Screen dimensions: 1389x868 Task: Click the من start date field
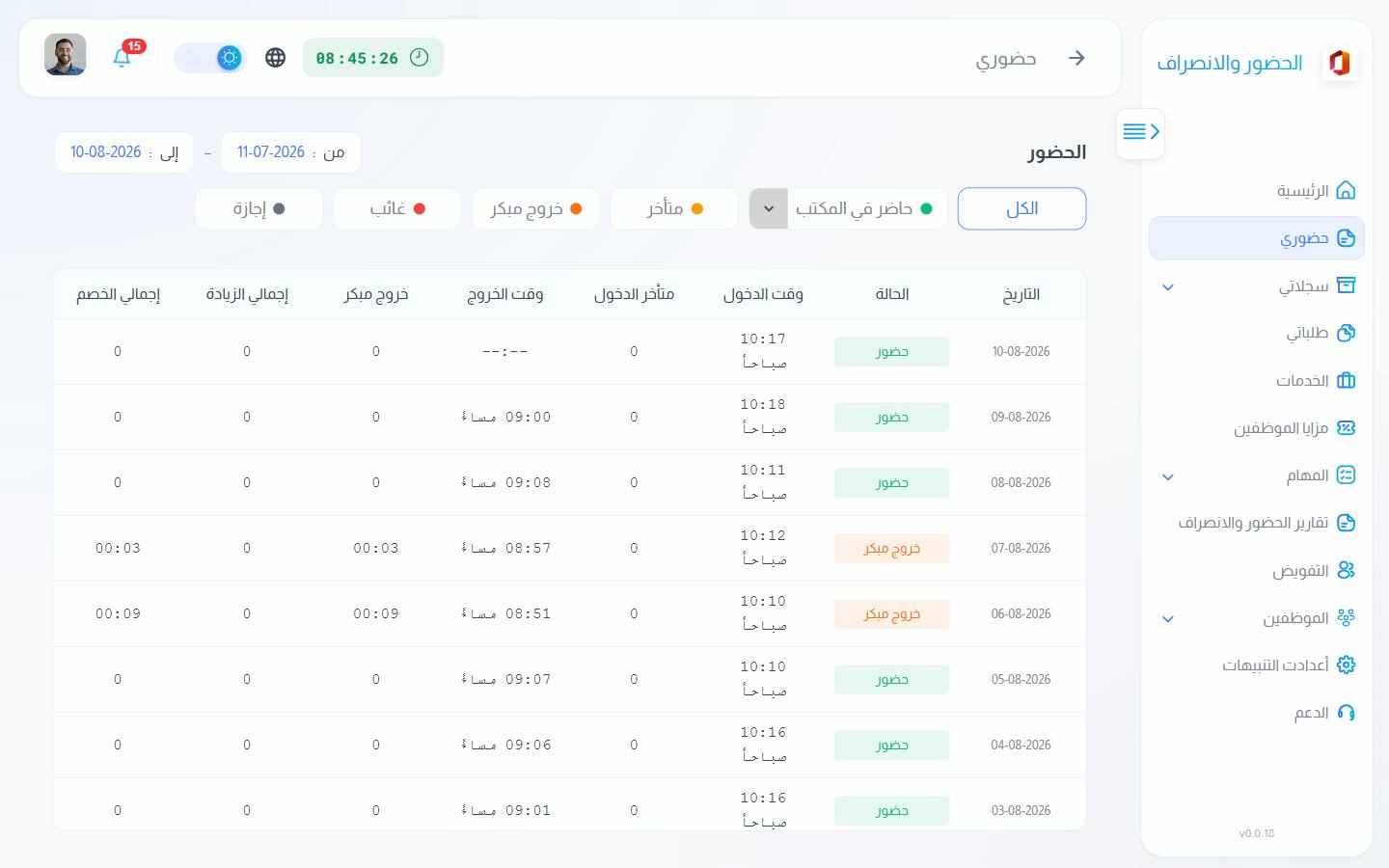[x=290, y=152]
